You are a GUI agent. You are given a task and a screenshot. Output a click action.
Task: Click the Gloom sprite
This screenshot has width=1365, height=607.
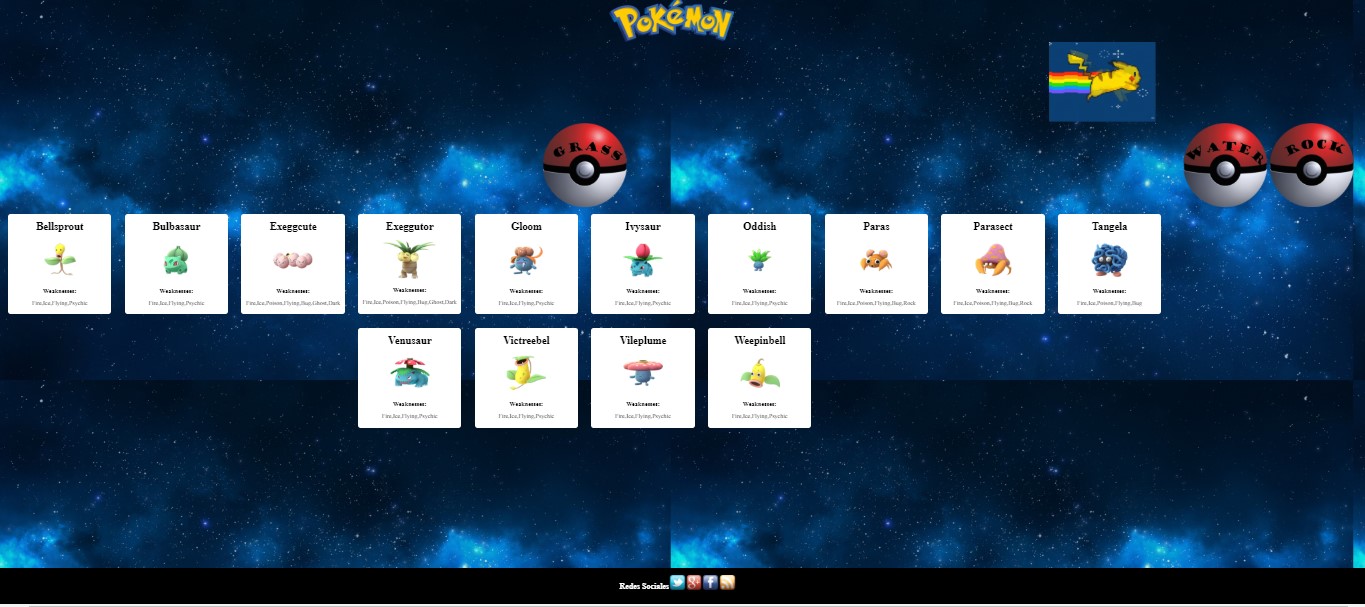coord(526,260)
